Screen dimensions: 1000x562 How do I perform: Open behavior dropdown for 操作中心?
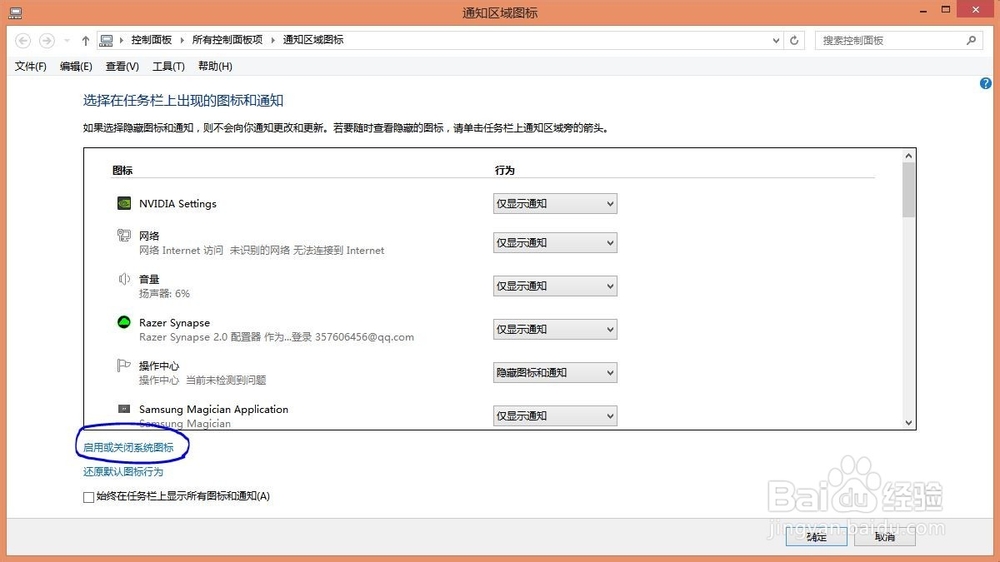555,373
